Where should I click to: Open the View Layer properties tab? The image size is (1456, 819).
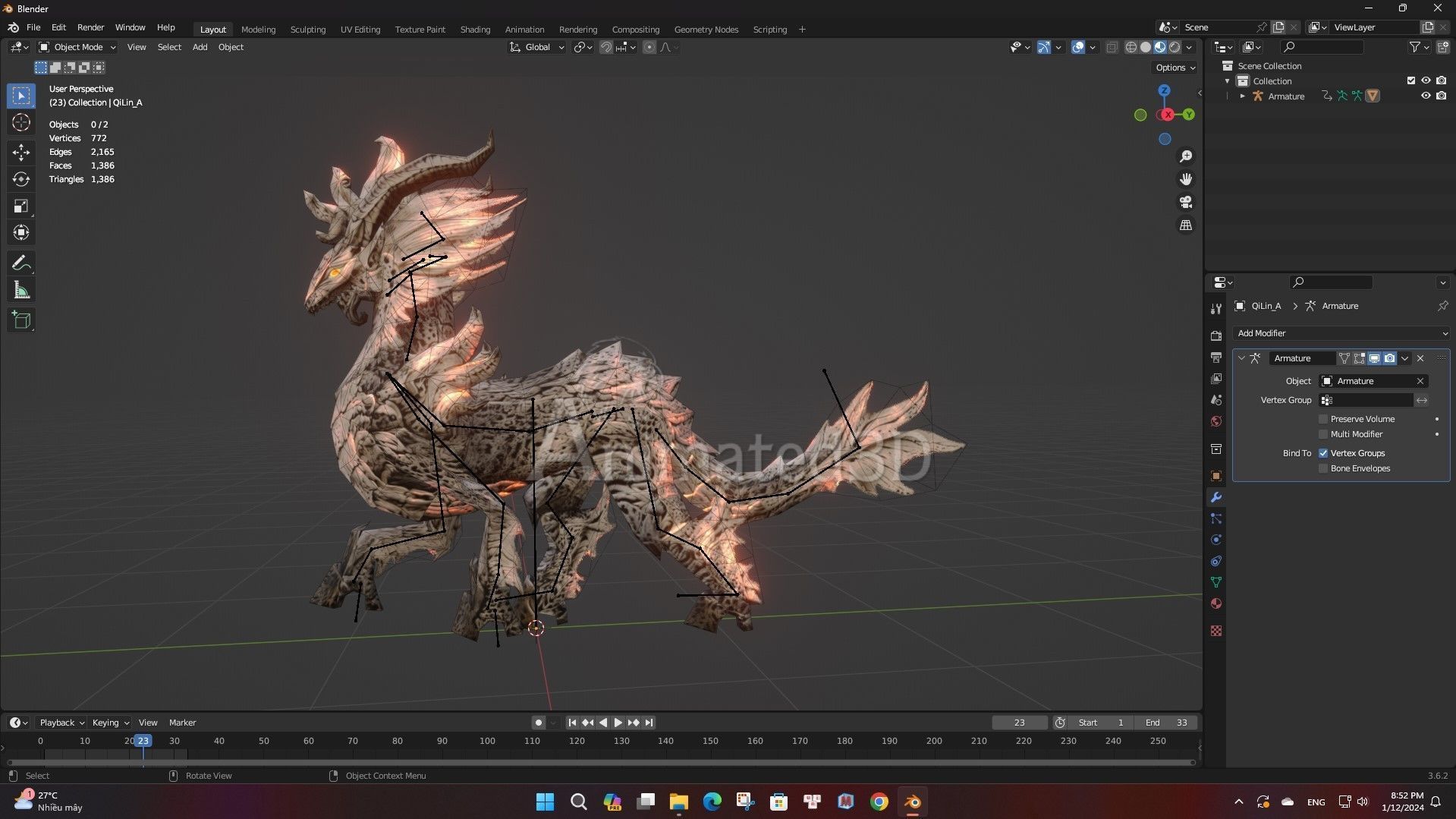[x=1216, y=378]
